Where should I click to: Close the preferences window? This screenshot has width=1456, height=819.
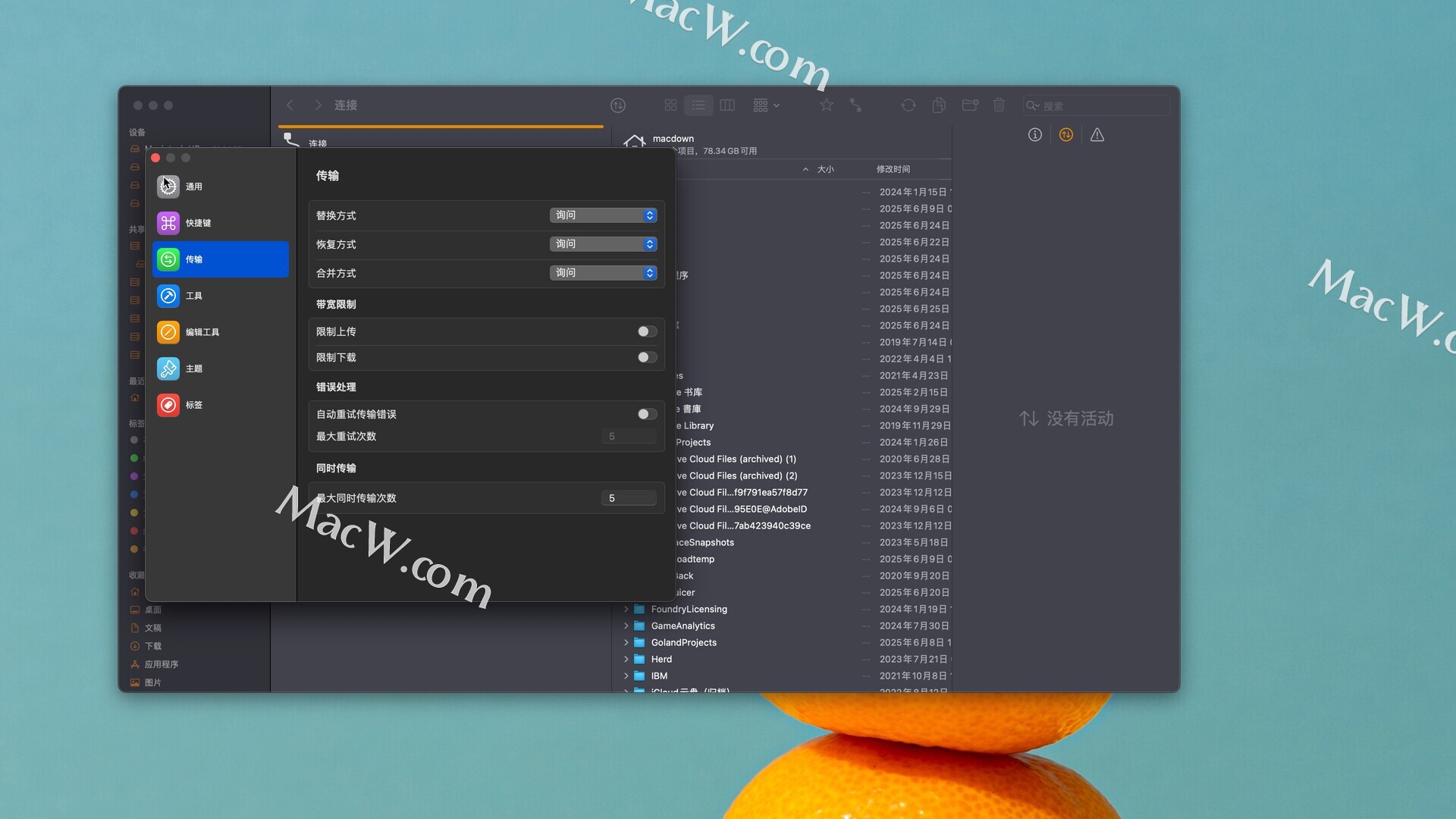[155, 158]
